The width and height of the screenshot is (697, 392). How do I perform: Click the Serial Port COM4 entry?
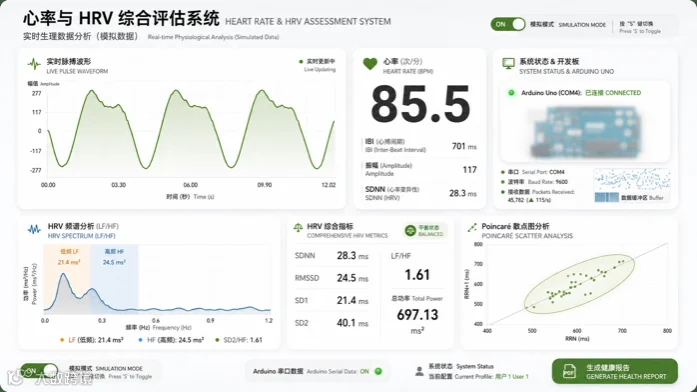pyautogui.click(x=533, y=172)
